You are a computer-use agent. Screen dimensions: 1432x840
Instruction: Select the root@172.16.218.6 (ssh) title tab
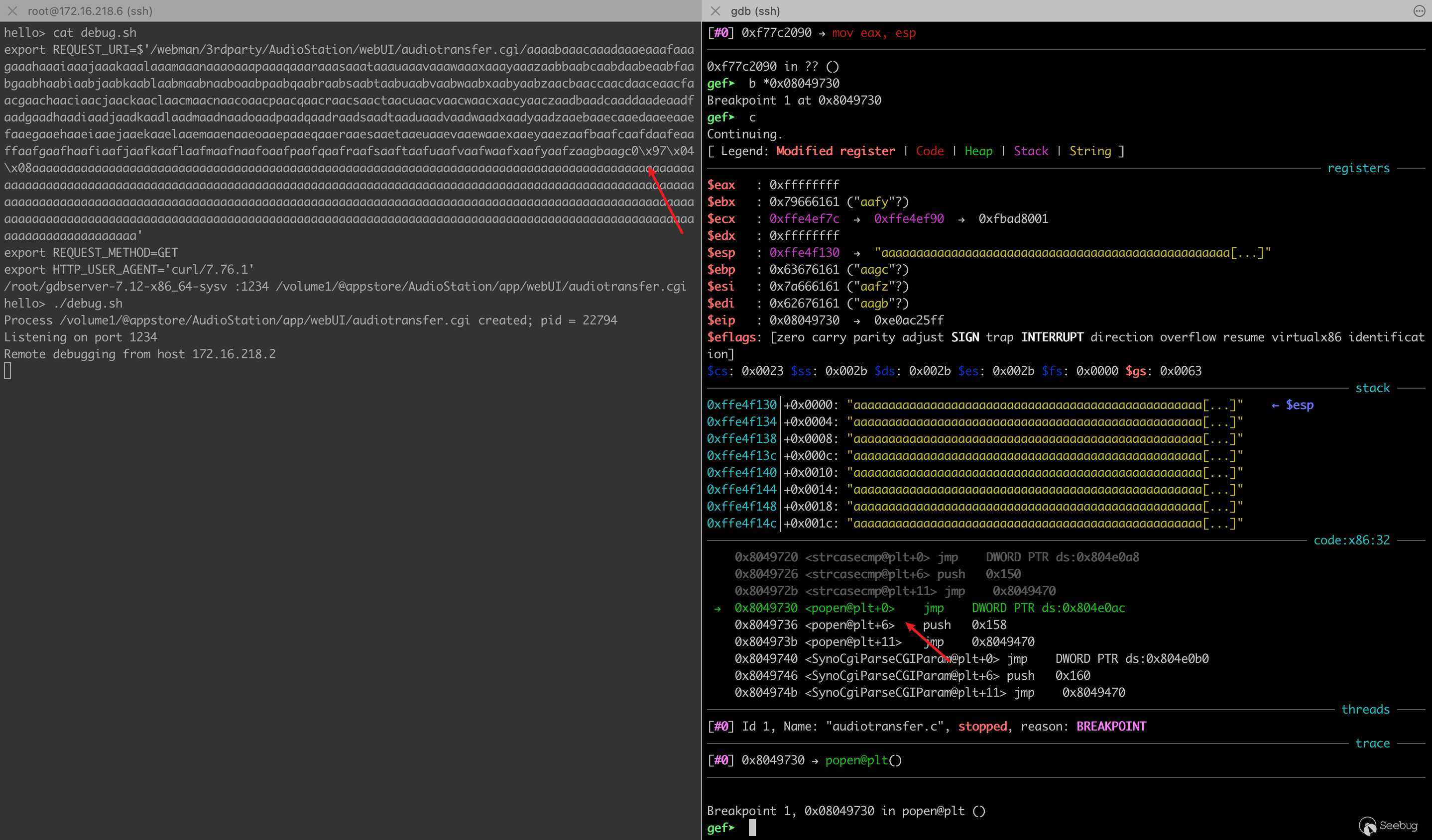90,11
